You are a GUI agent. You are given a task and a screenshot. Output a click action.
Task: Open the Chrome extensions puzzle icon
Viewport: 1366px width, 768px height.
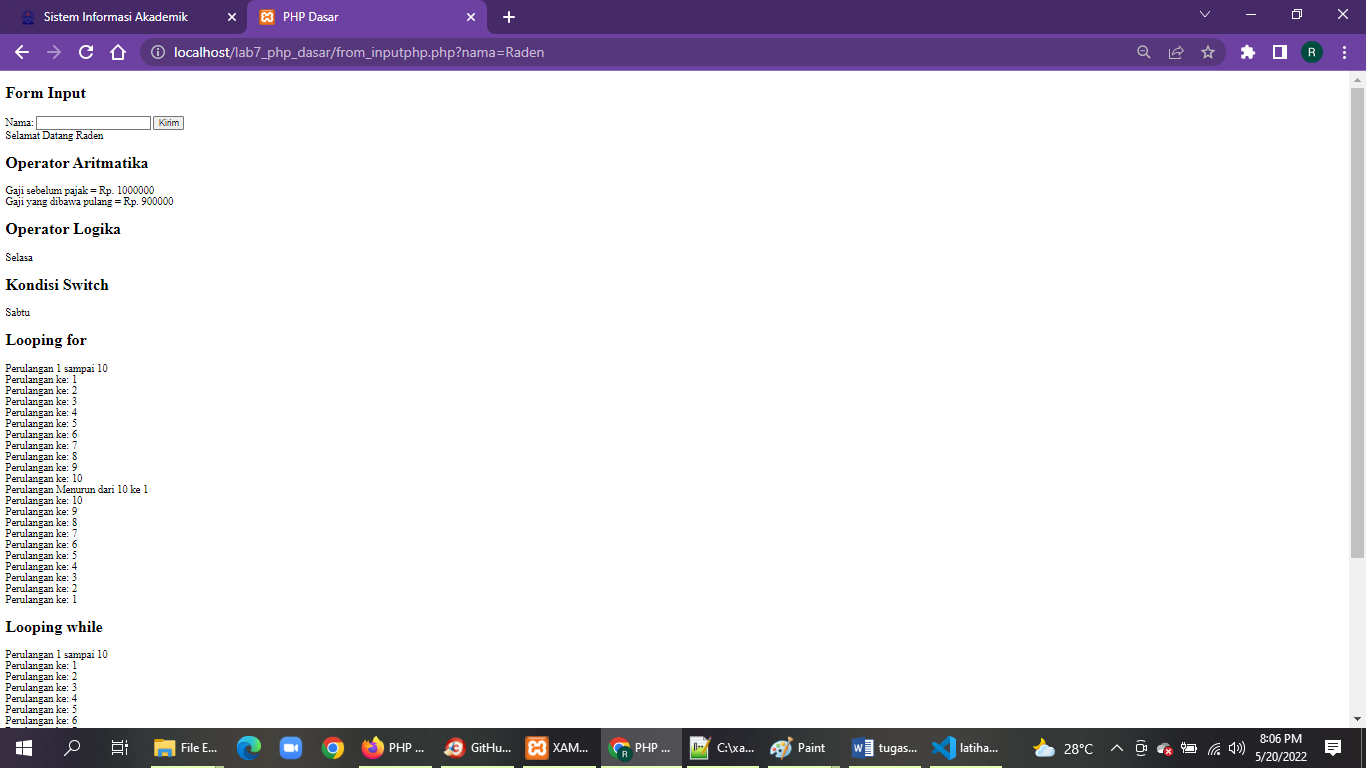click(x=1247, y=52)
